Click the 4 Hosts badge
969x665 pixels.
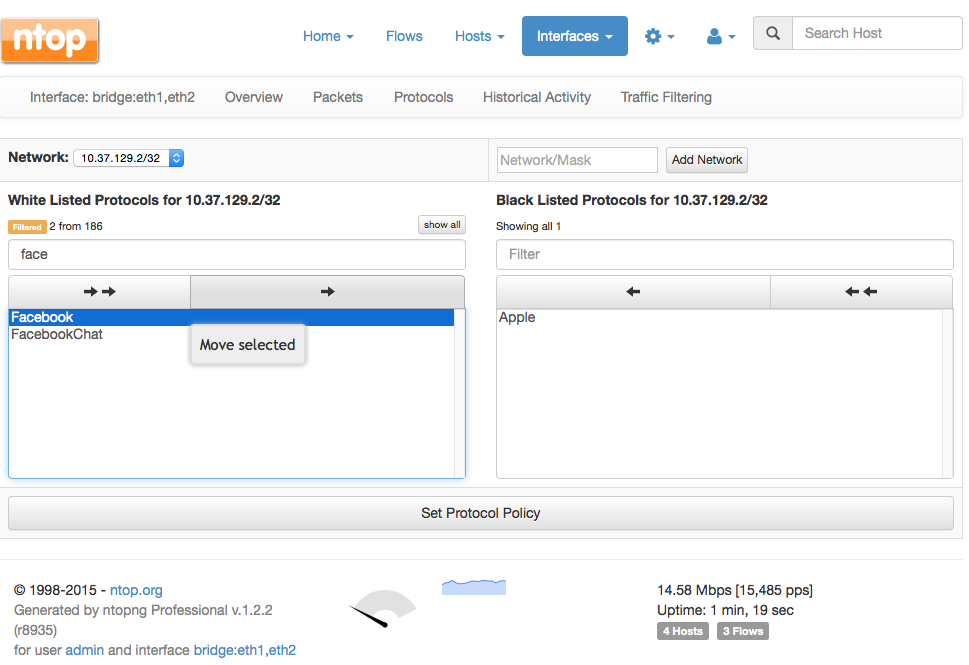click(683, 631)
